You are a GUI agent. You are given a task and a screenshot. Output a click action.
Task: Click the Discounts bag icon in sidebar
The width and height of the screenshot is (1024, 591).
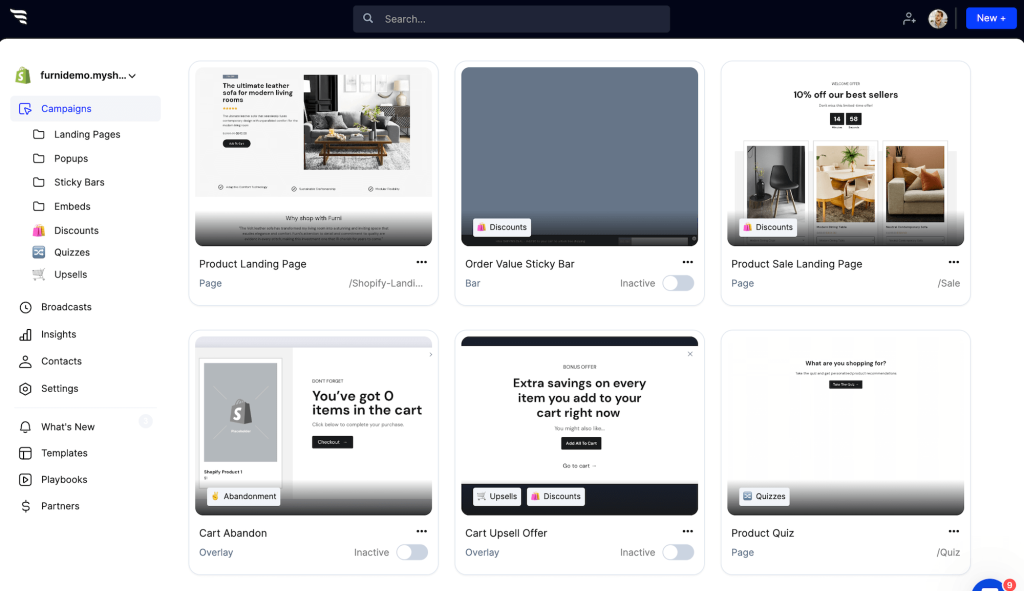(39, 230)
